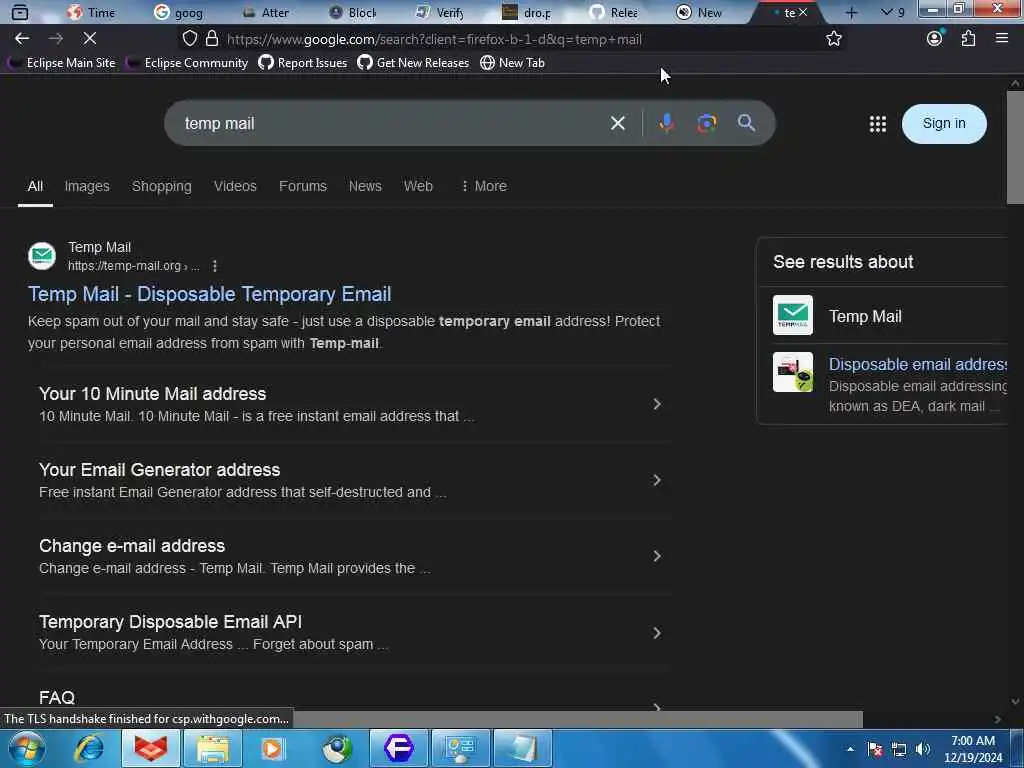Open the Firefox View icon
The height and width of the screenshot is (768, 1024).
point(20,12)
